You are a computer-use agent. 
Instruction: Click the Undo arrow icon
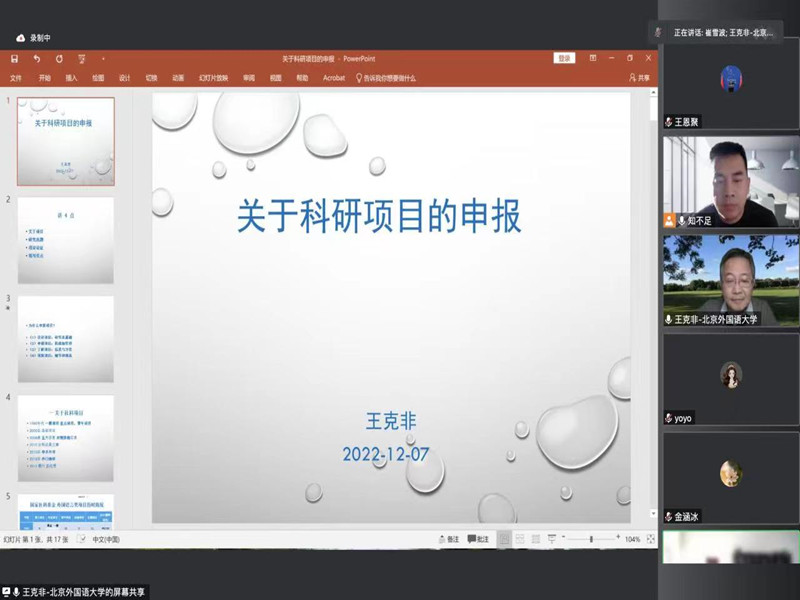click(37, 59)
